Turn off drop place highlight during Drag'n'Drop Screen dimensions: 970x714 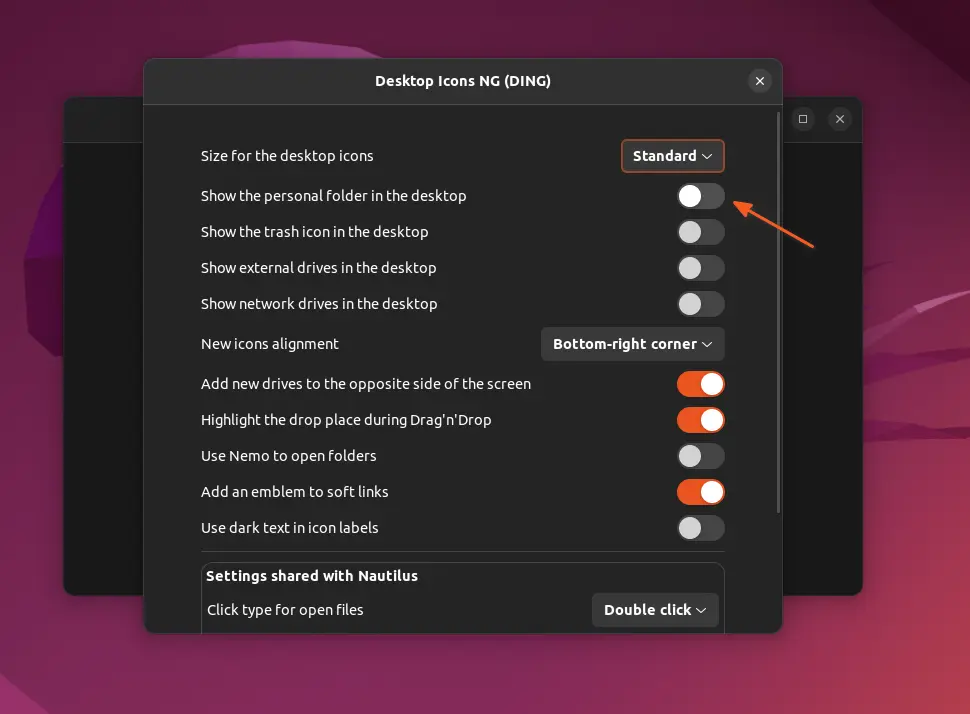[700, 420]
